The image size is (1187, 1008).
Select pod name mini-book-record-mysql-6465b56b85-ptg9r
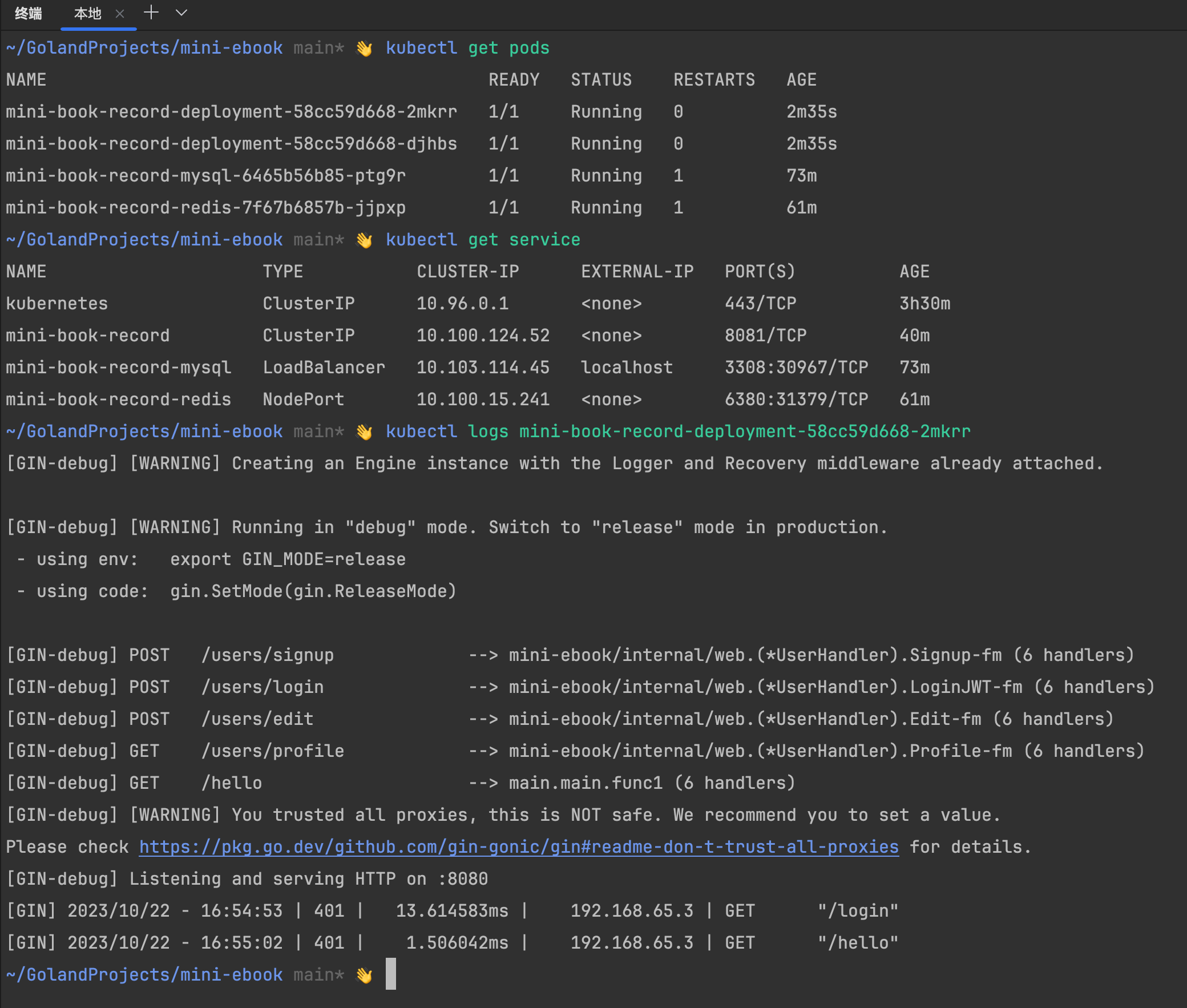click(x=205, y=175)
